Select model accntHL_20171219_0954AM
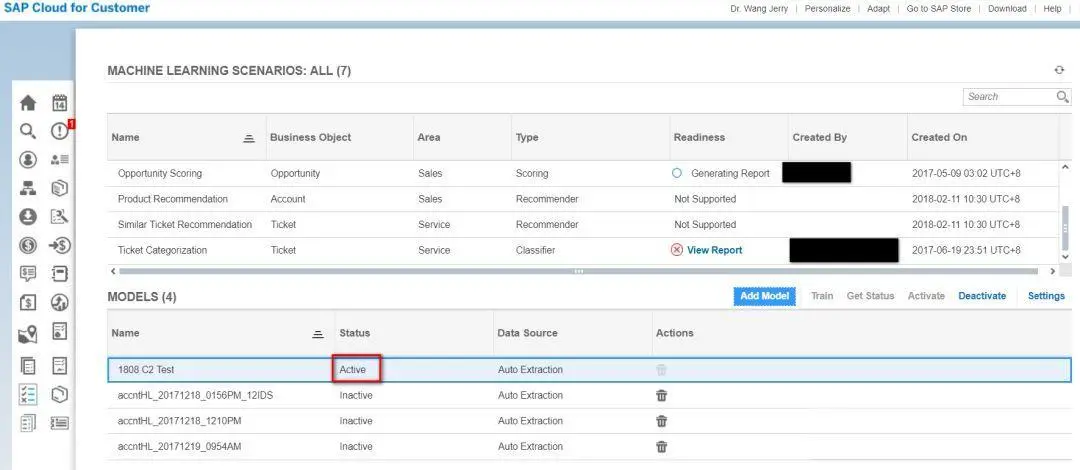1080x470 pixels. (x=590, y=447)
